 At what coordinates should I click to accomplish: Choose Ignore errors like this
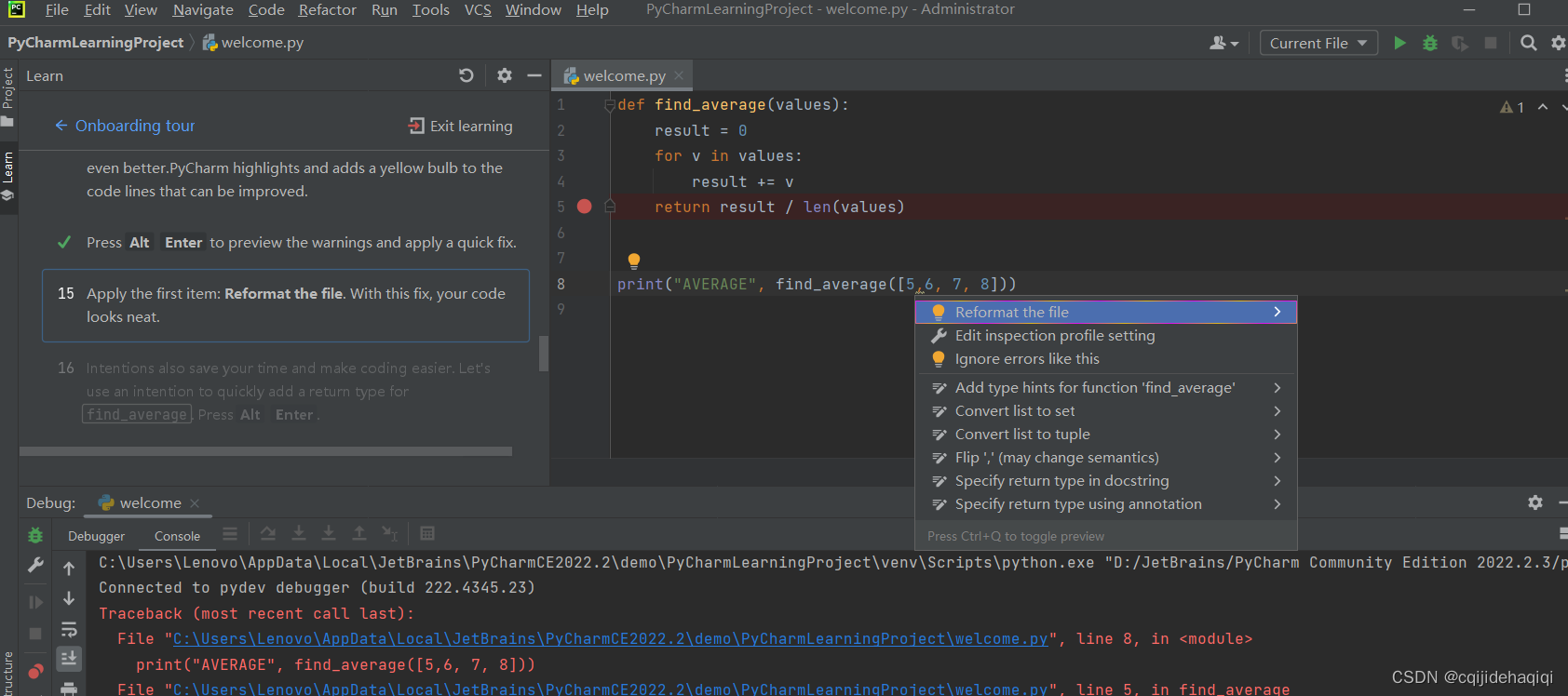[1106, 358]
